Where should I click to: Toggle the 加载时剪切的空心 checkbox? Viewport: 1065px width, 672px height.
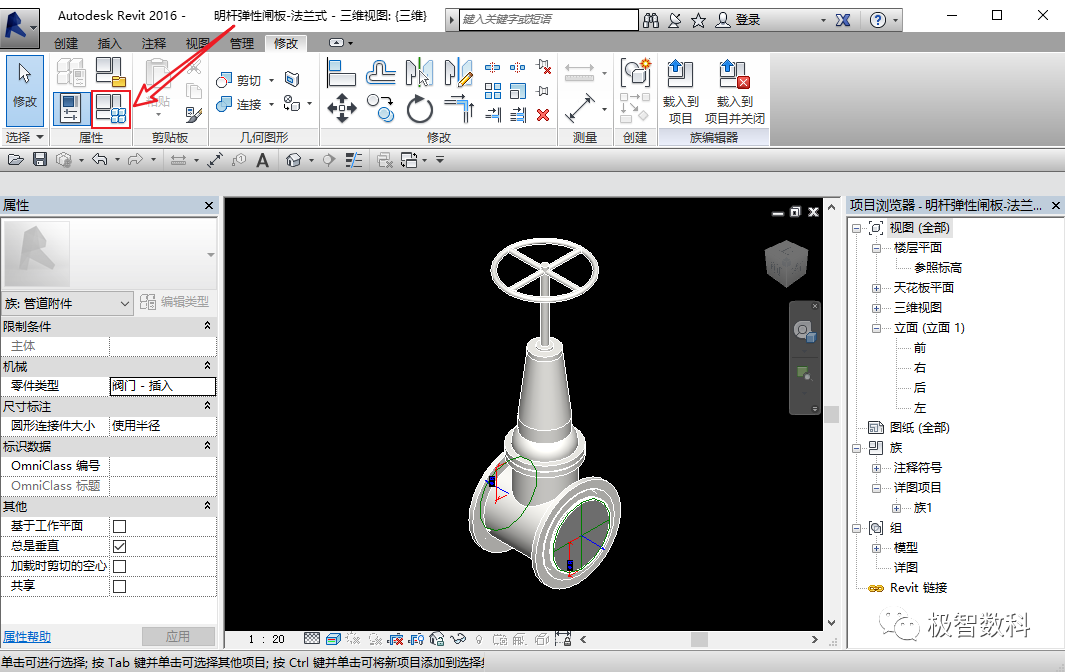point(120,566)
